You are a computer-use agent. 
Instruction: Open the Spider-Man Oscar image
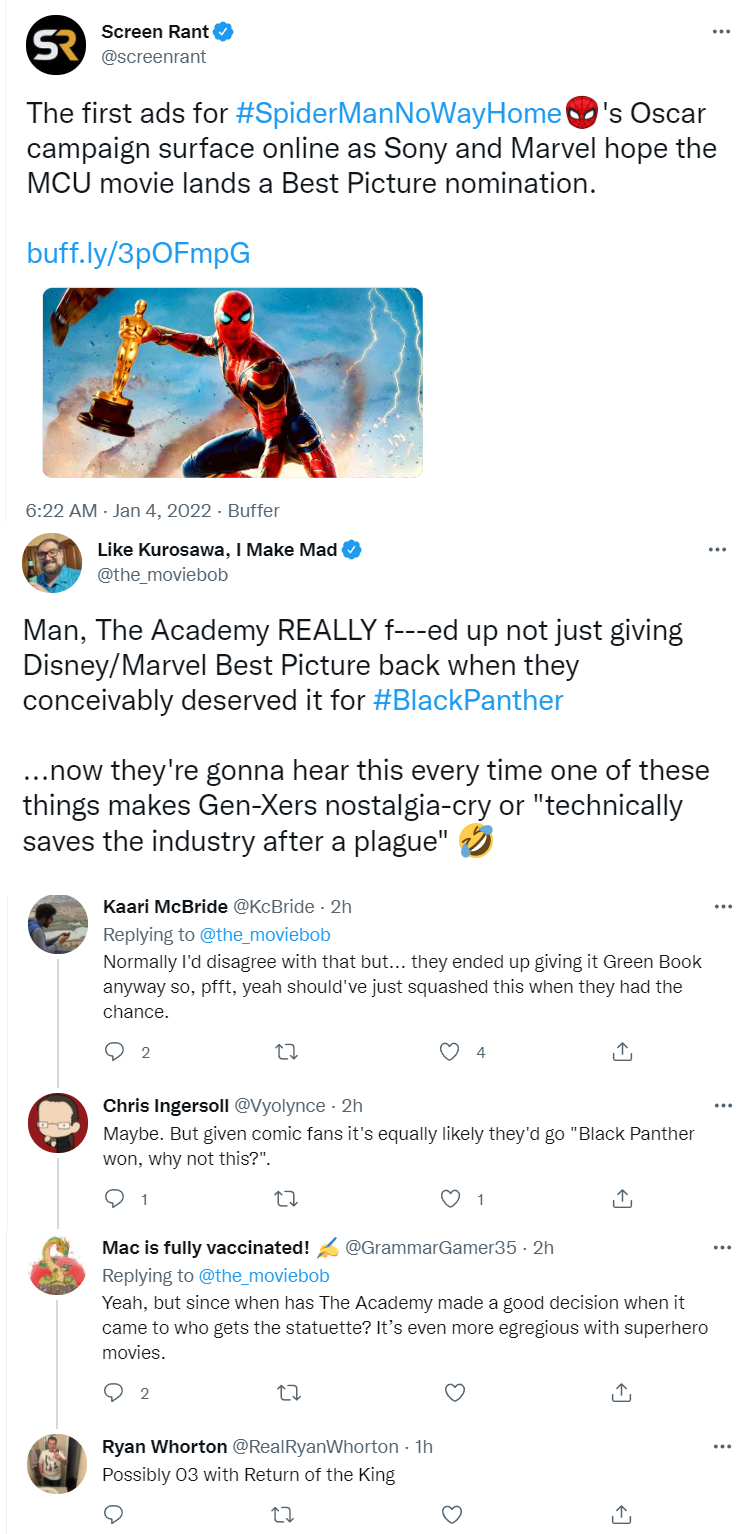(x=232, y=382)
